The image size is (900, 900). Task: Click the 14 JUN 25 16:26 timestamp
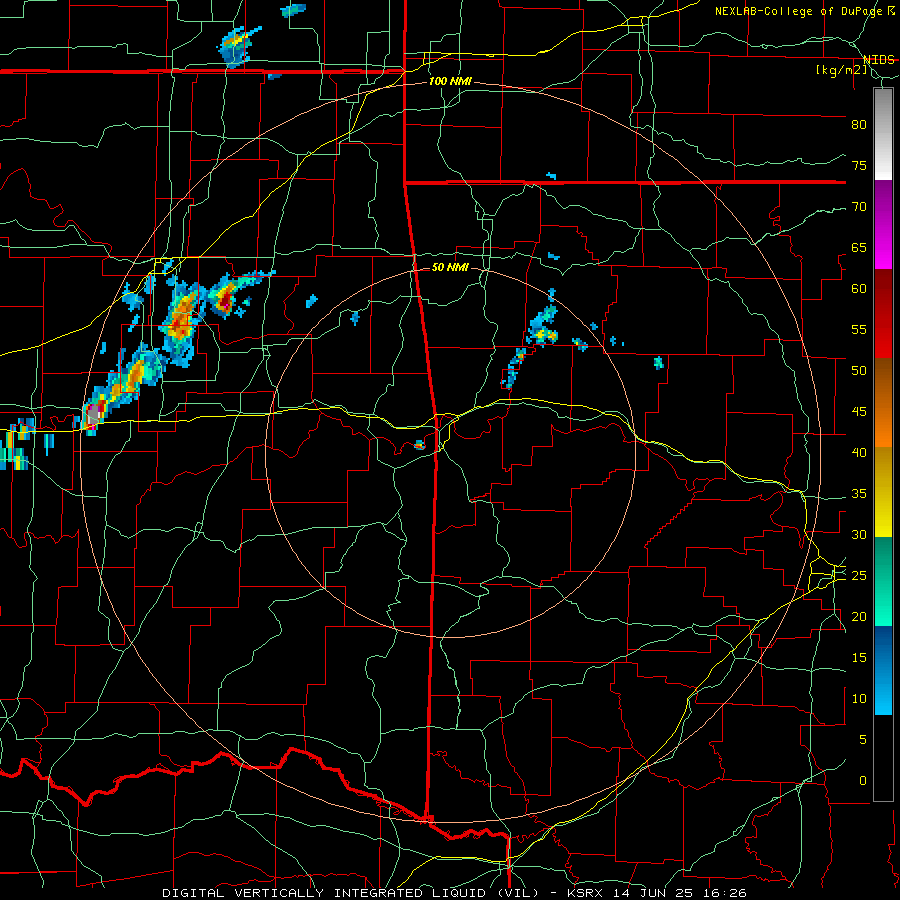(680, 893)
